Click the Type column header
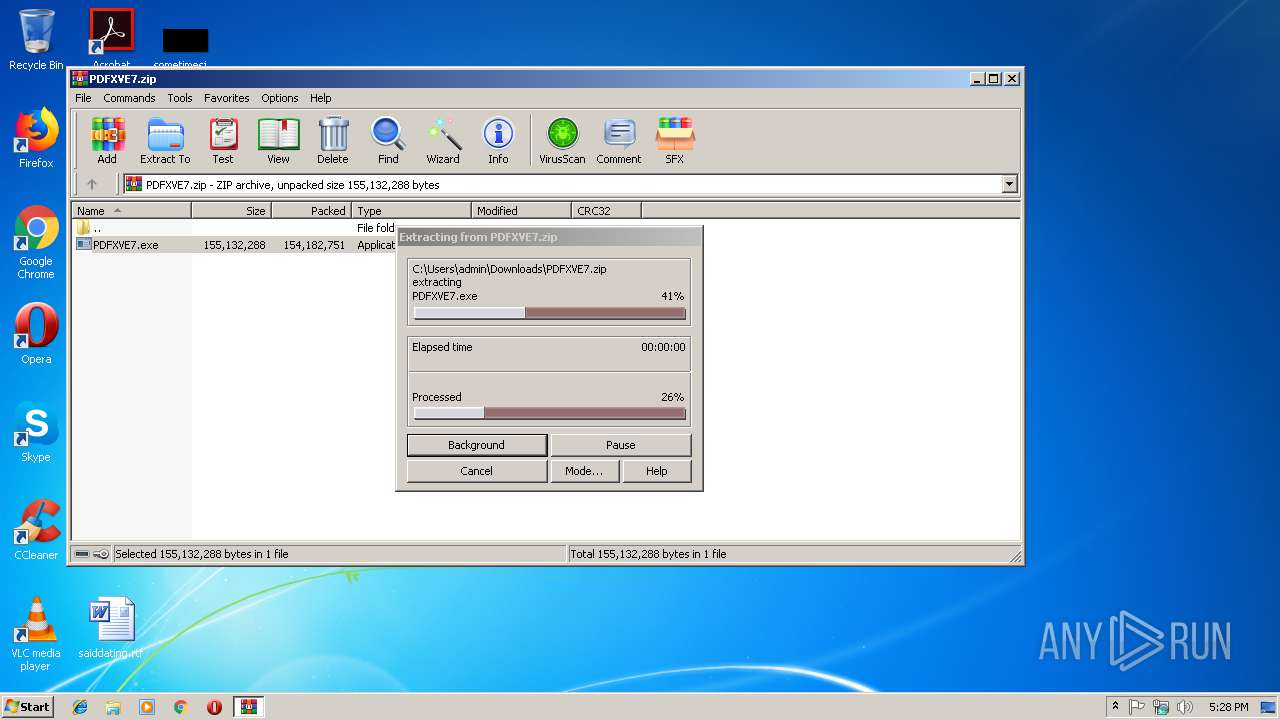This screenshot has width=1280, height=720. 412,211
